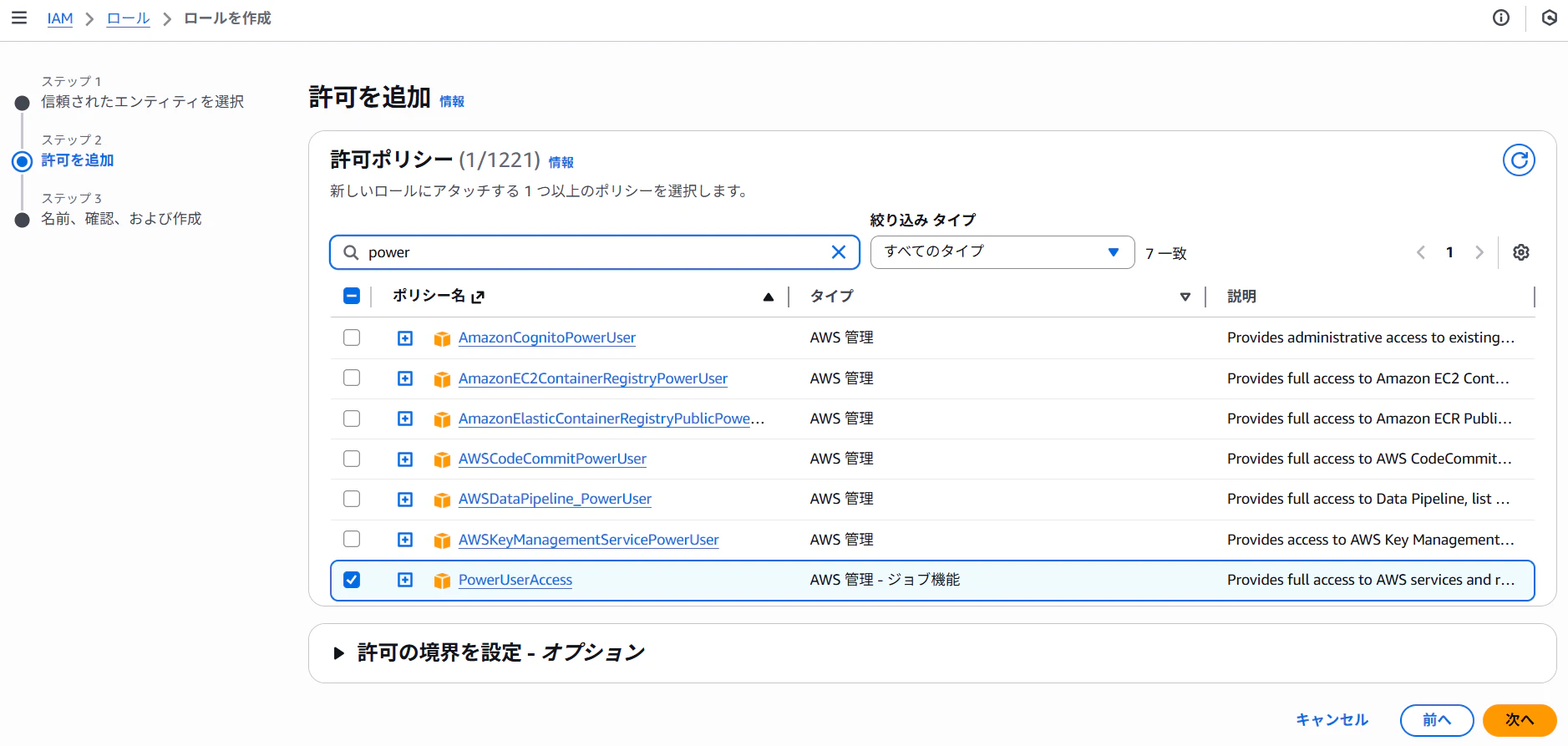Check the AWSDataPipeline_PowerUser policy
The image size is (1568, 746).
tap(352, 499)
